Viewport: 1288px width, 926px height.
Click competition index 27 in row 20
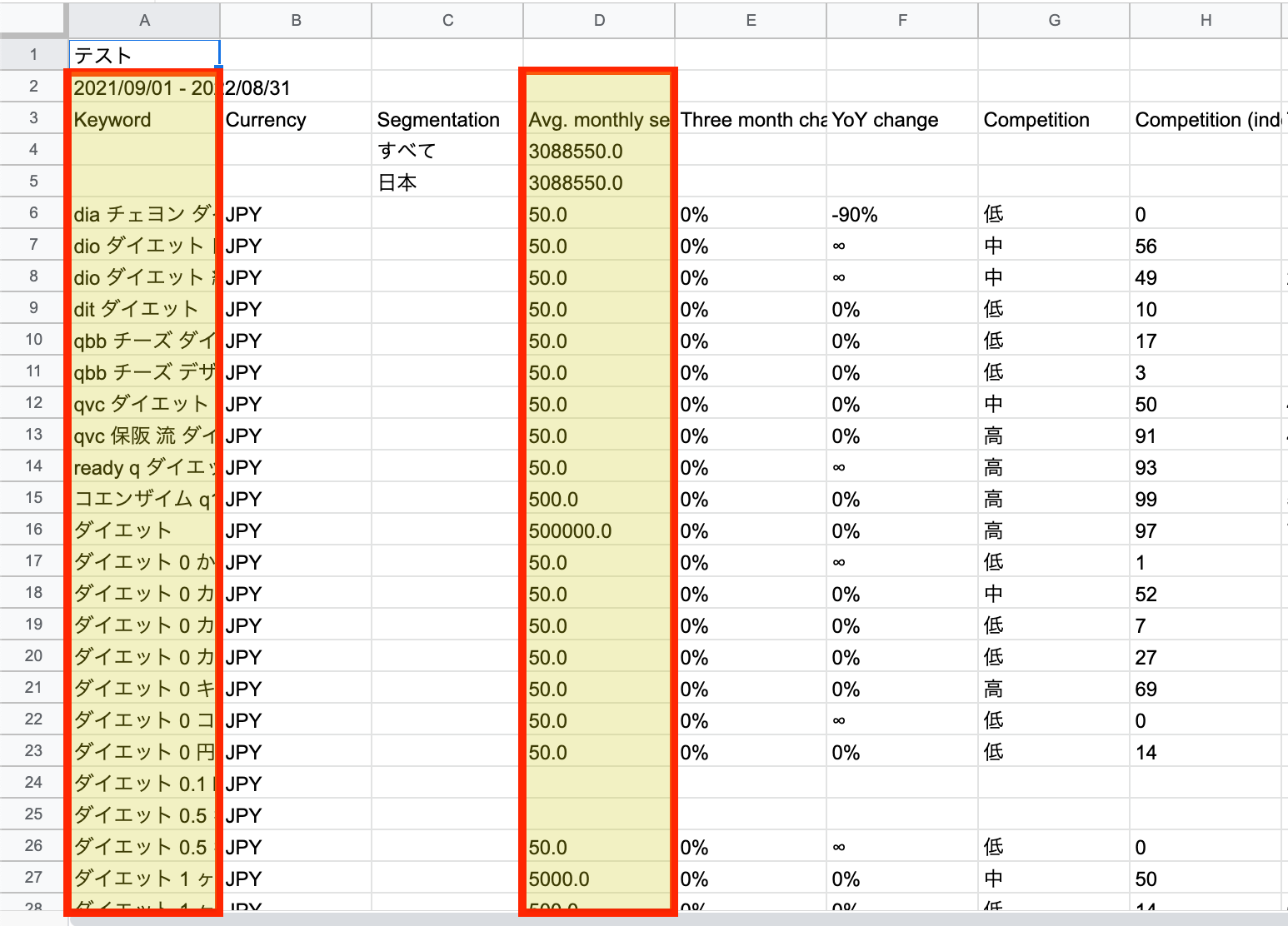point(1206,657)
